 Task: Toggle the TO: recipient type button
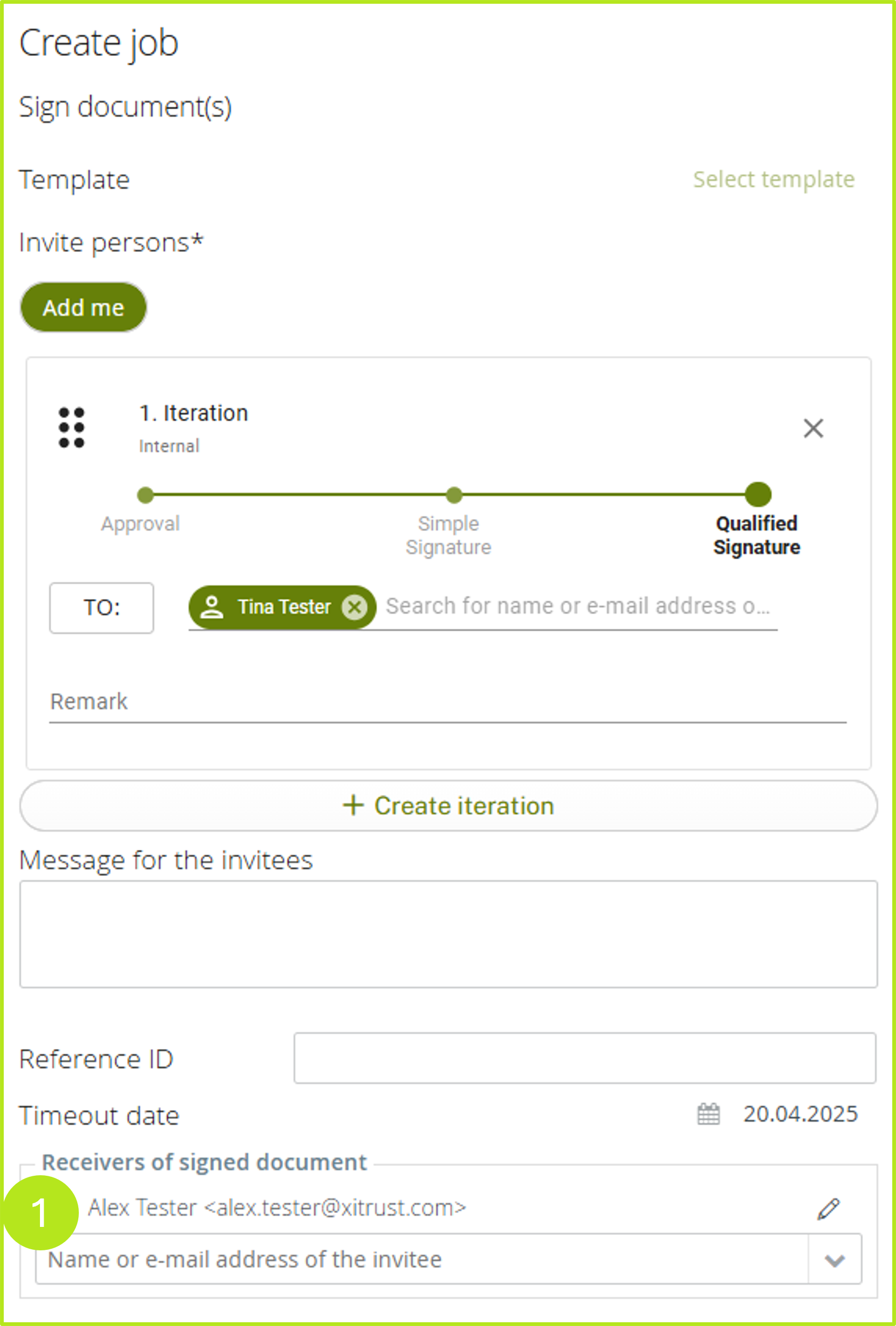(x=102, y=608)
